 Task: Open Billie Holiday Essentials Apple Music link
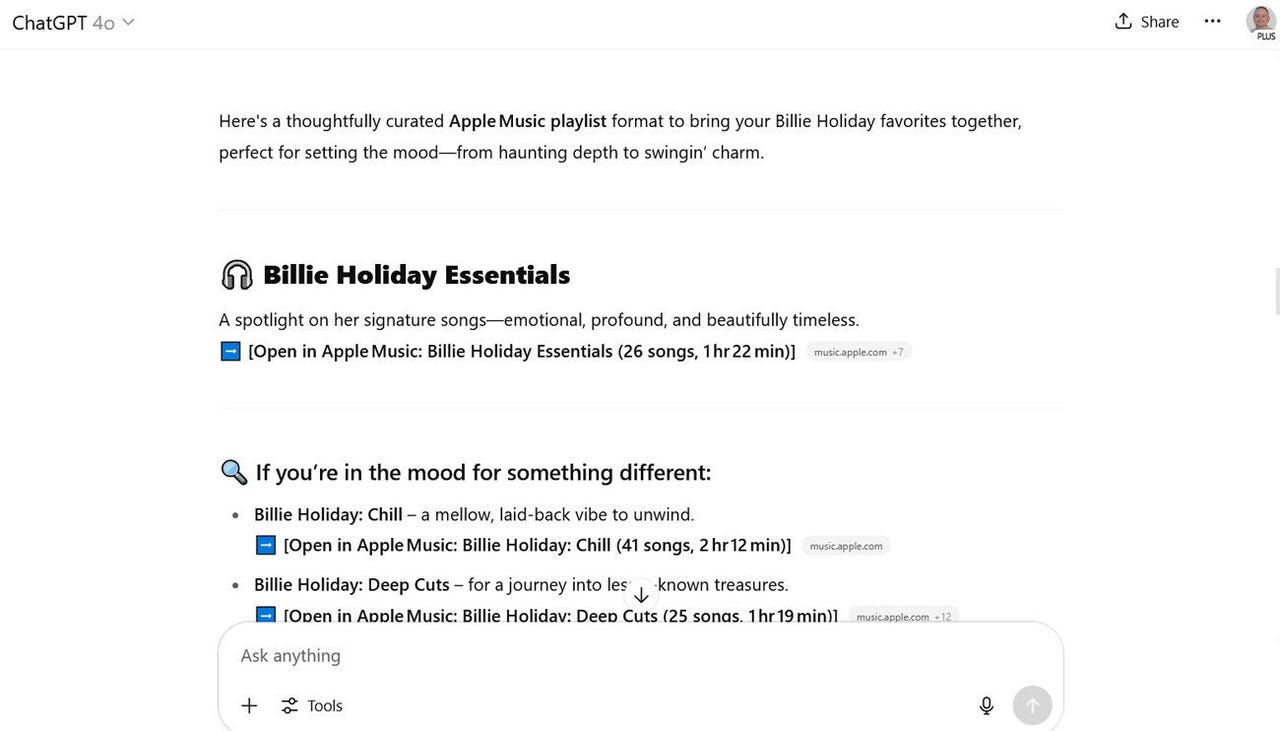click(x=522, y=351)
